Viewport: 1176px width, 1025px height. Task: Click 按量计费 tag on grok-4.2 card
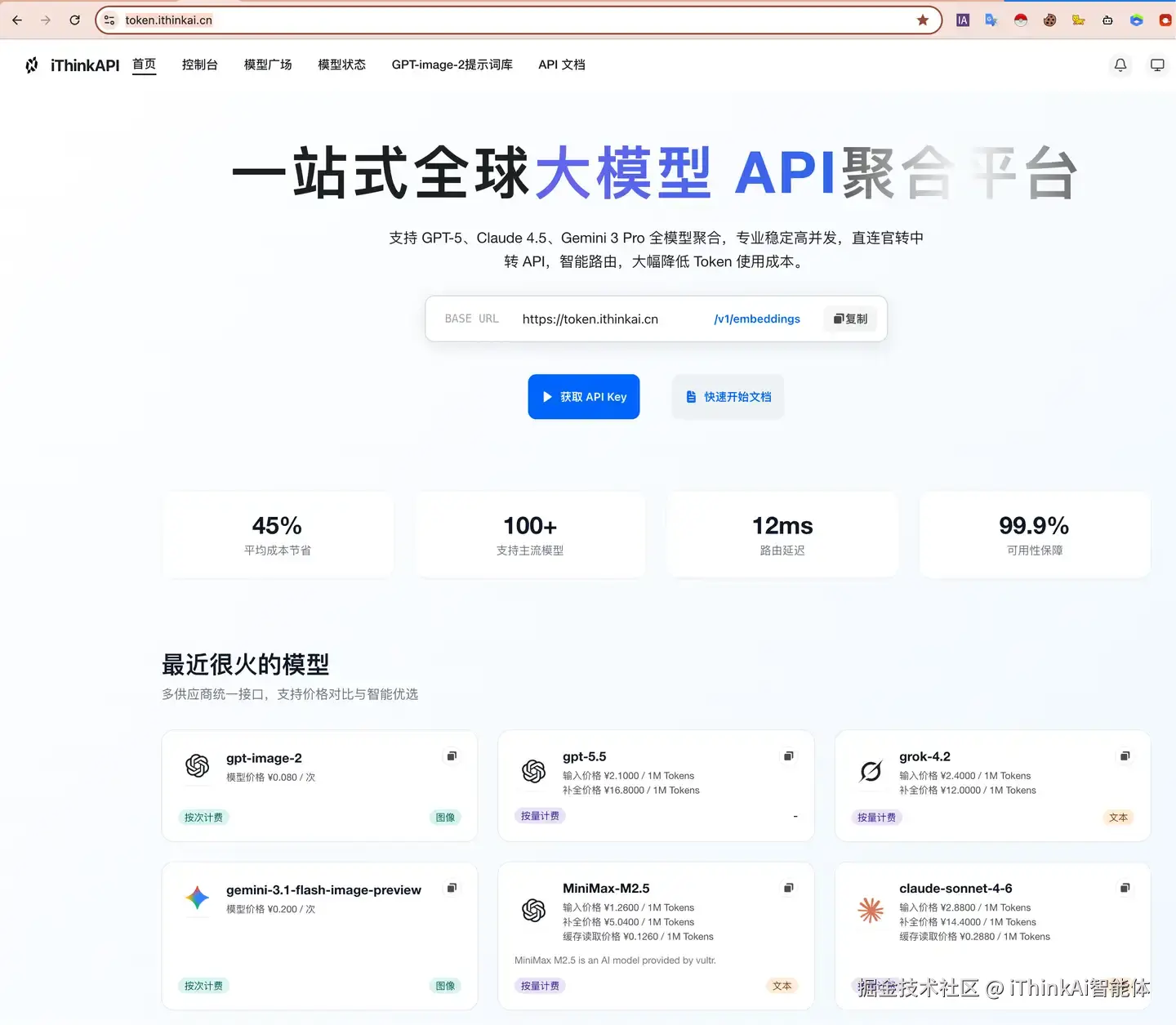tap(876, 818)
